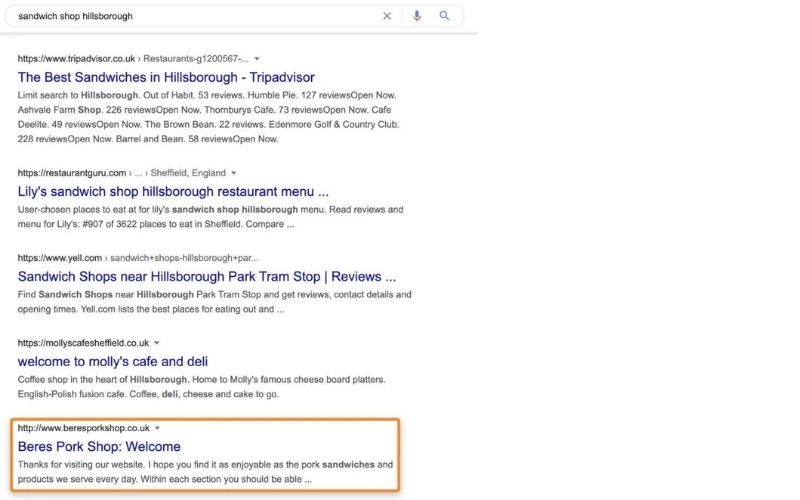800x500 pixels.
Task: Click the snippet starting 'Coffee shop in the heart'
Action: click(202, 387)
